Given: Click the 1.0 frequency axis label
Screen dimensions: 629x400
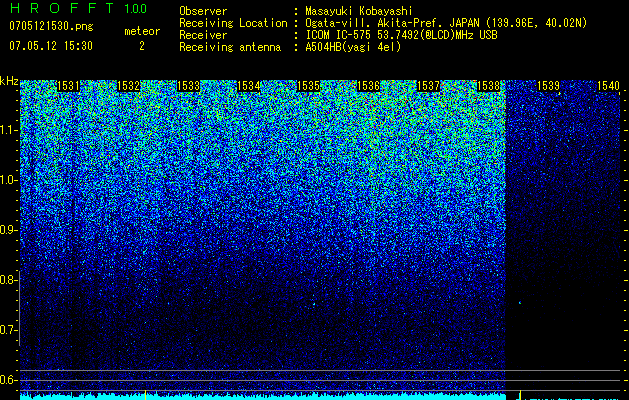Looking at the screenshot, I should point(9,180).
